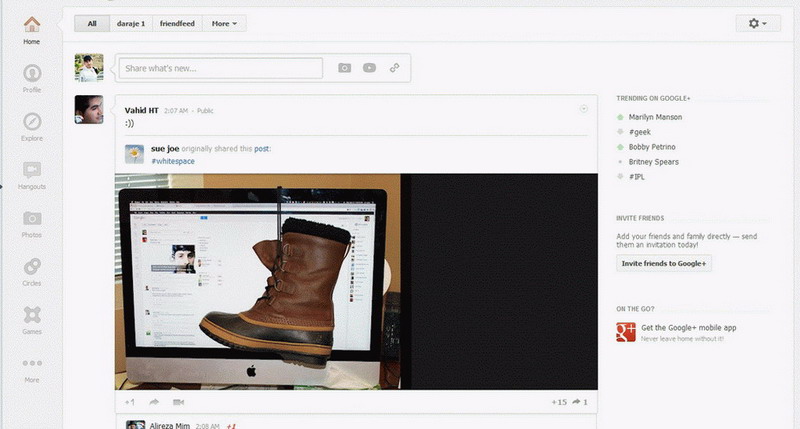800x429 pixels.
Task: Attach a link with the chain icon
Action: pyautogui.click(x=394, y=68)
